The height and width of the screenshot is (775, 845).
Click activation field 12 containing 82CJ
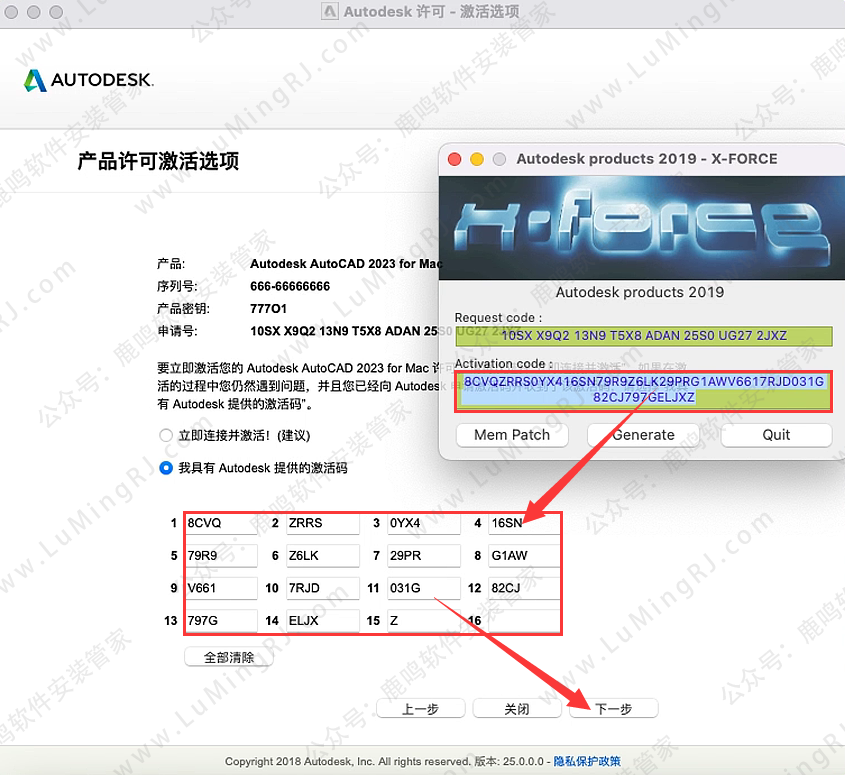pos(524,588)
